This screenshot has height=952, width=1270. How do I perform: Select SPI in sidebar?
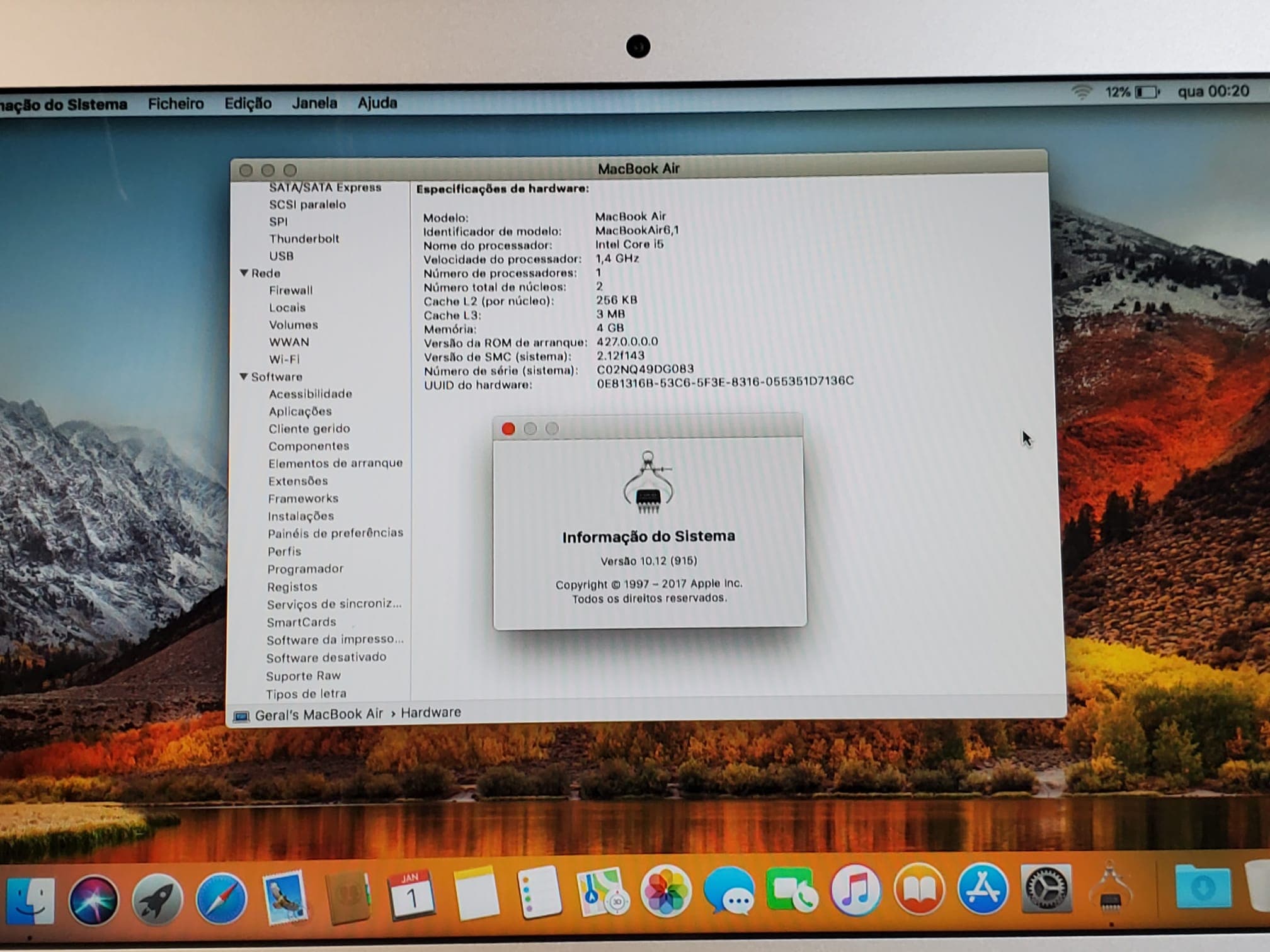278,222
